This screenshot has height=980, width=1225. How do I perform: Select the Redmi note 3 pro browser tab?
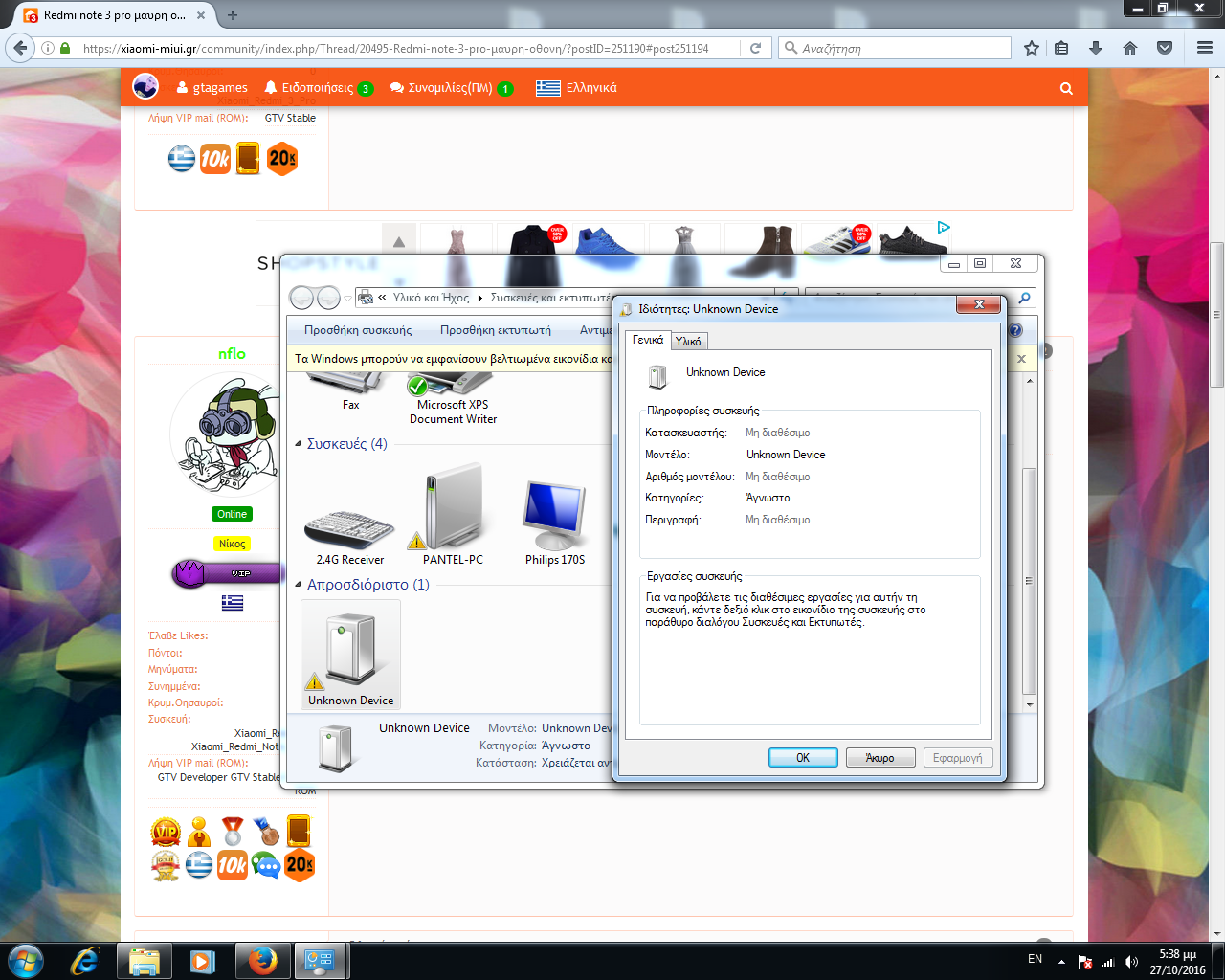[116, 15]
